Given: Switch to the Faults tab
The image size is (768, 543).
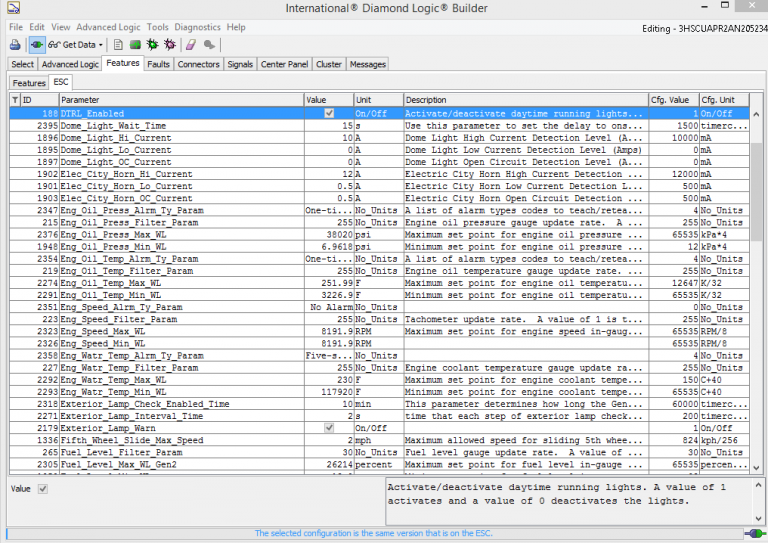Looking at the screenshot, I should [x=158, y=64].
